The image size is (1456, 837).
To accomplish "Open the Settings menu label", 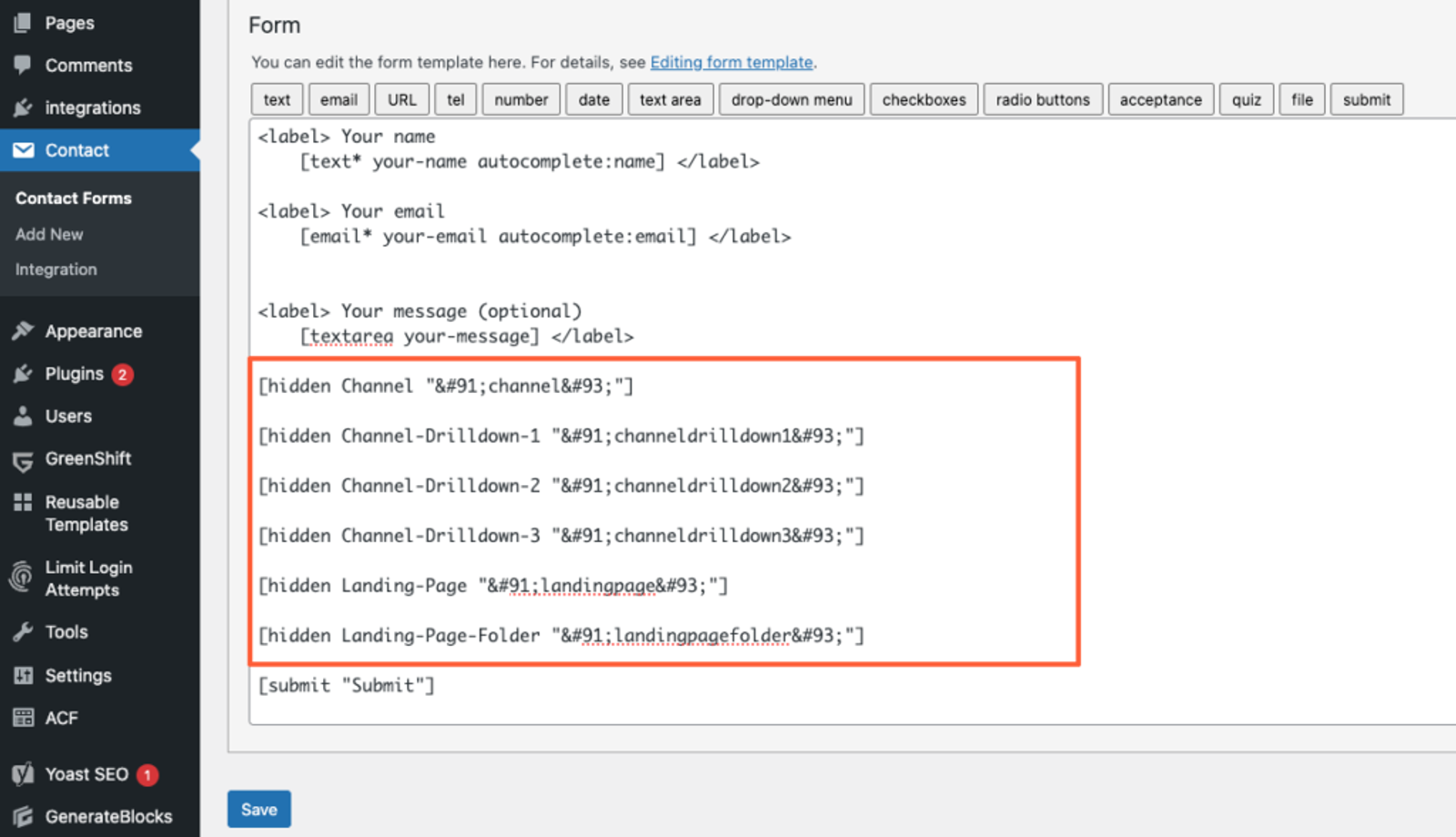I will [78, 675].
